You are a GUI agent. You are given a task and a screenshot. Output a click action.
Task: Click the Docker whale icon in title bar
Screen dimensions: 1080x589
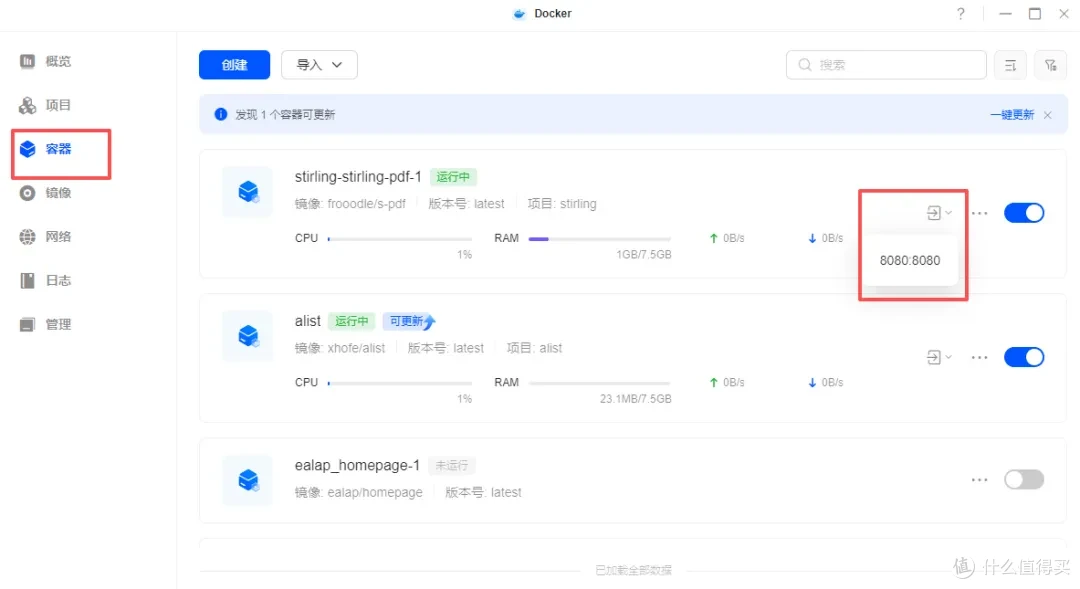point(519,14)
